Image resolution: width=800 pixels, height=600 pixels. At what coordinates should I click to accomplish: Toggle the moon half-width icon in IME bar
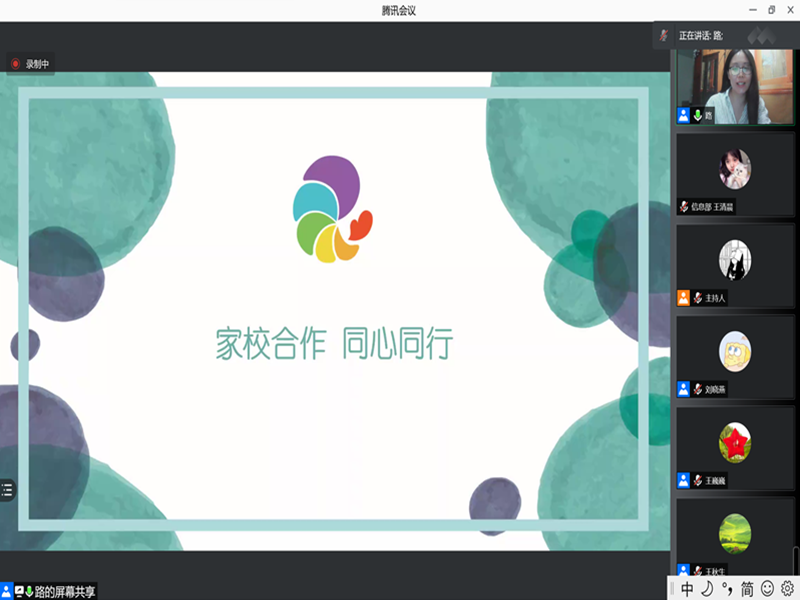tap(706, 589)
